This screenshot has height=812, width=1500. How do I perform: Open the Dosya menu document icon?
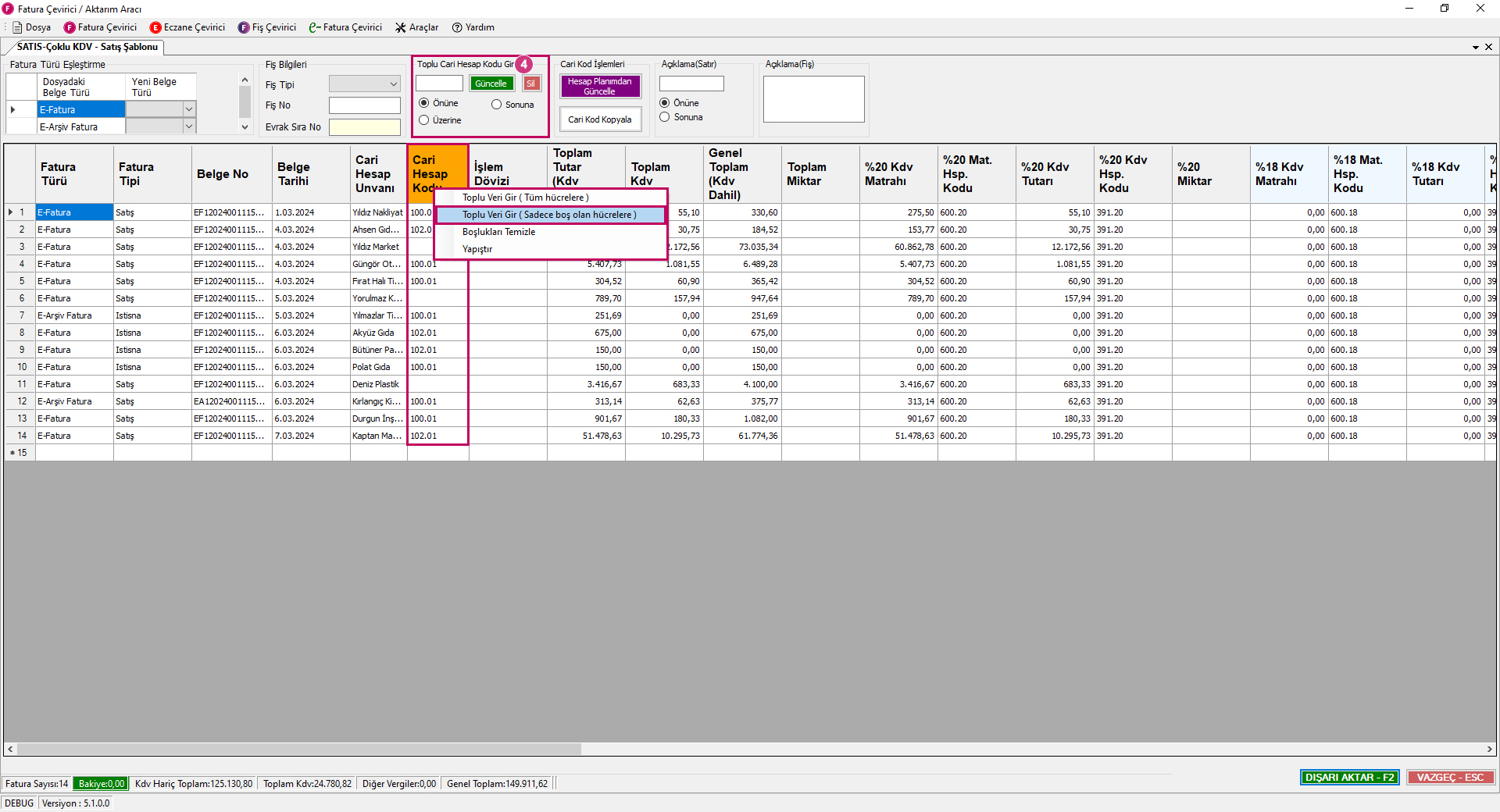(x=17, y=27)
